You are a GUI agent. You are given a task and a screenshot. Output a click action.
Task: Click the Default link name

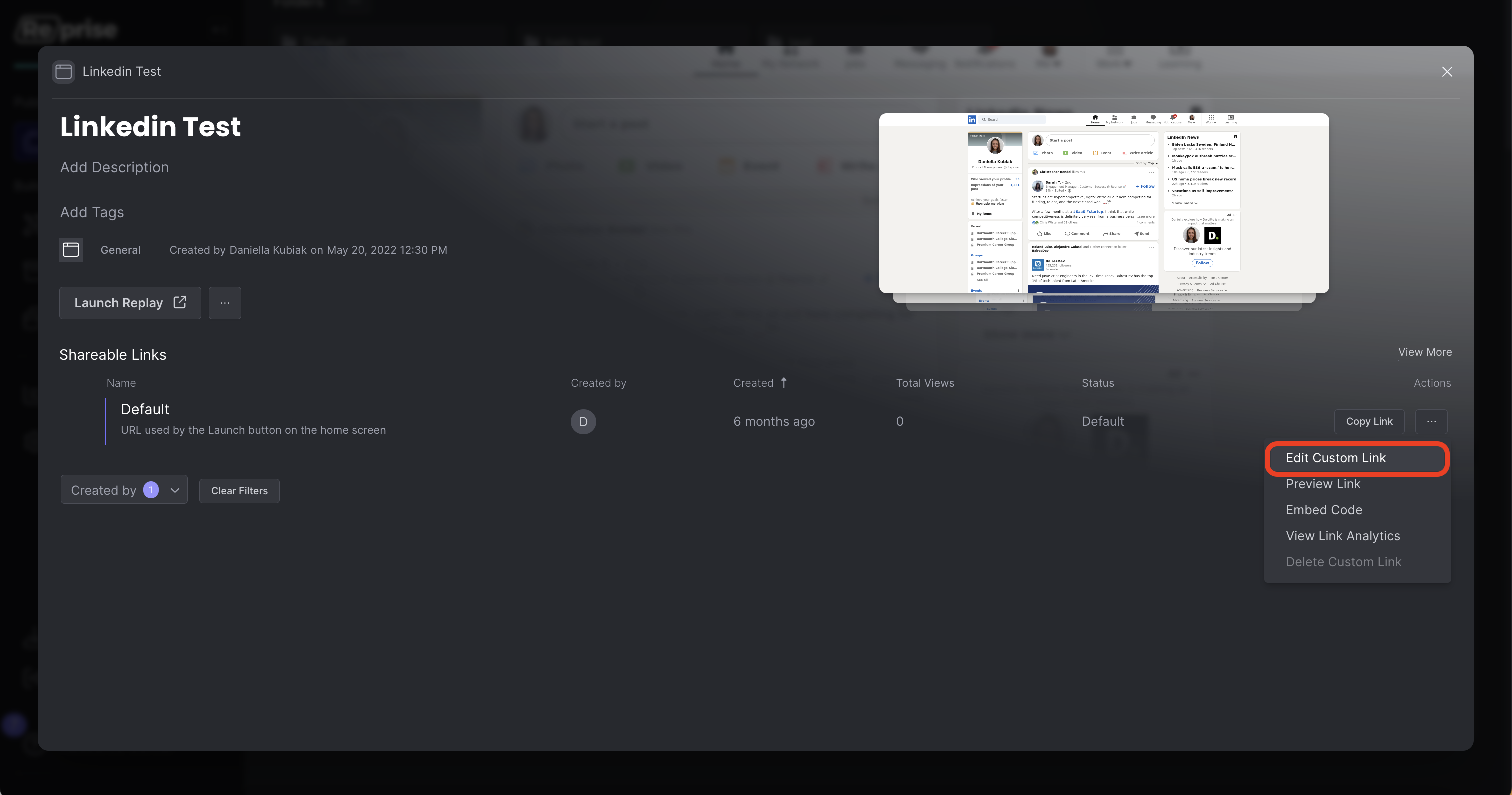tap(145, 409)
